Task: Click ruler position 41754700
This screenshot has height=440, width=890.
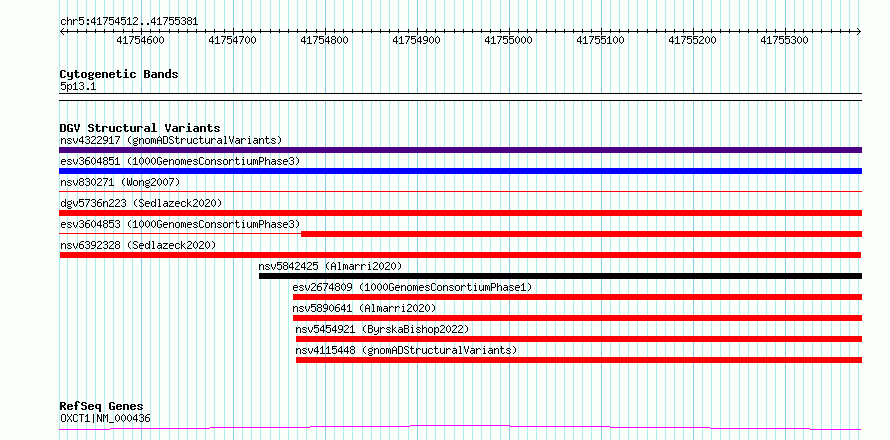Action: tap(233, 40)
